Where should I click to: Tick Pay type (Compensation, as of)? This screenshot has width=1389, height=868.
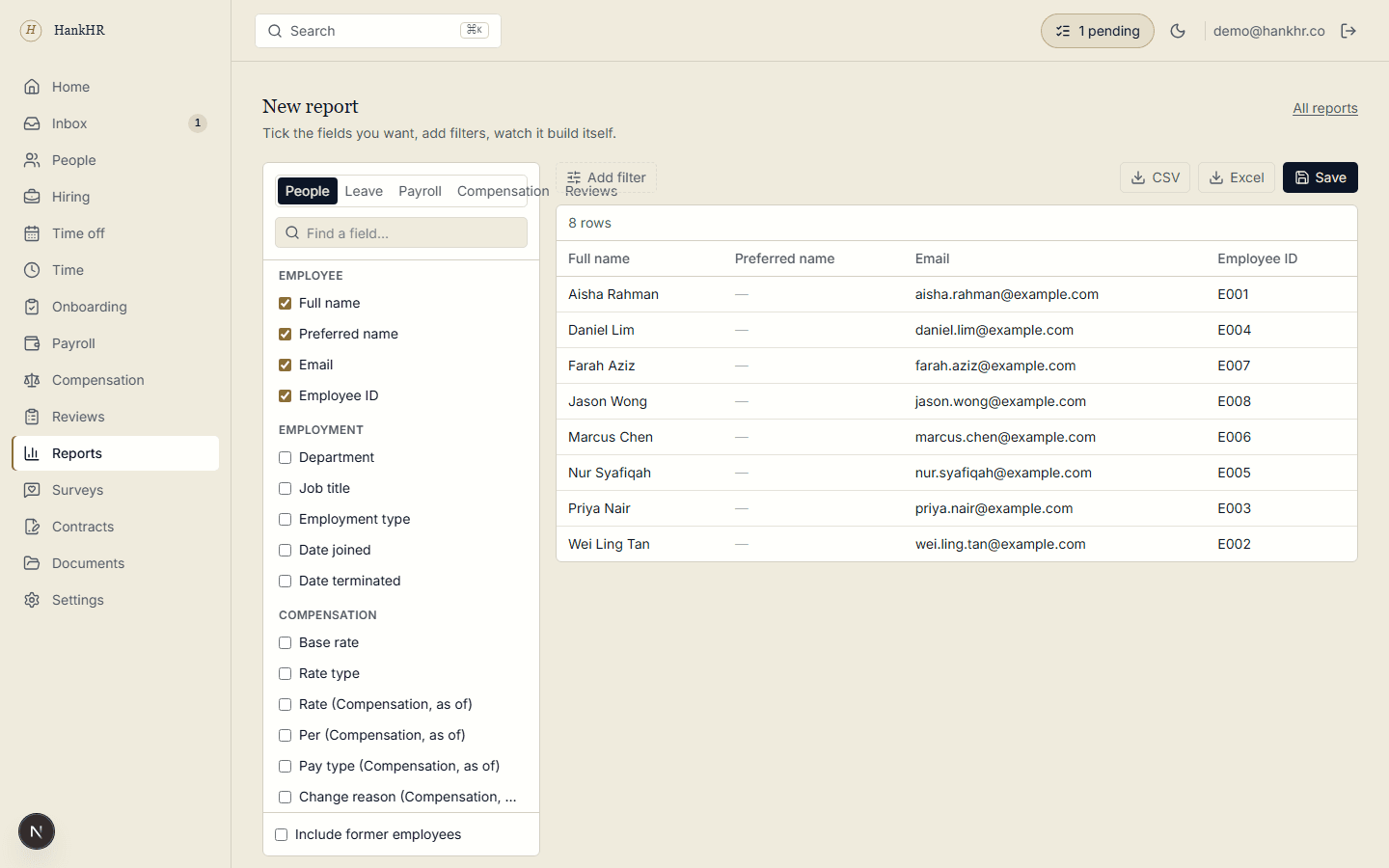pos(285,766)
